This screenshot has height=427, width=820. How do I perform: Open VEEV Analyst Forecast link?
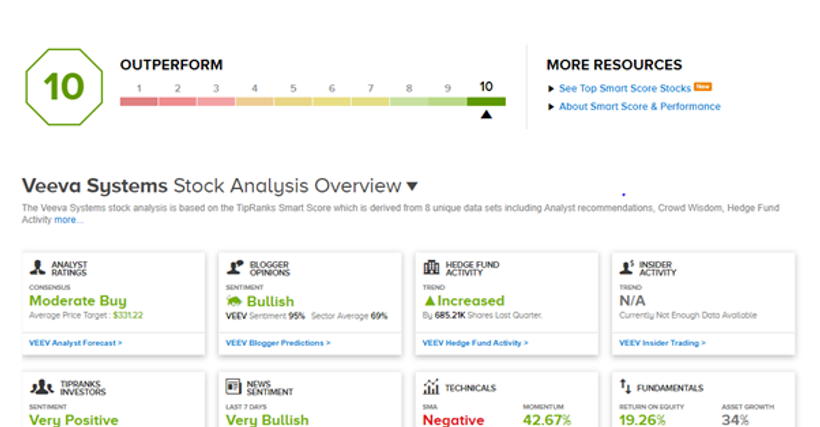tap(76, 342)
